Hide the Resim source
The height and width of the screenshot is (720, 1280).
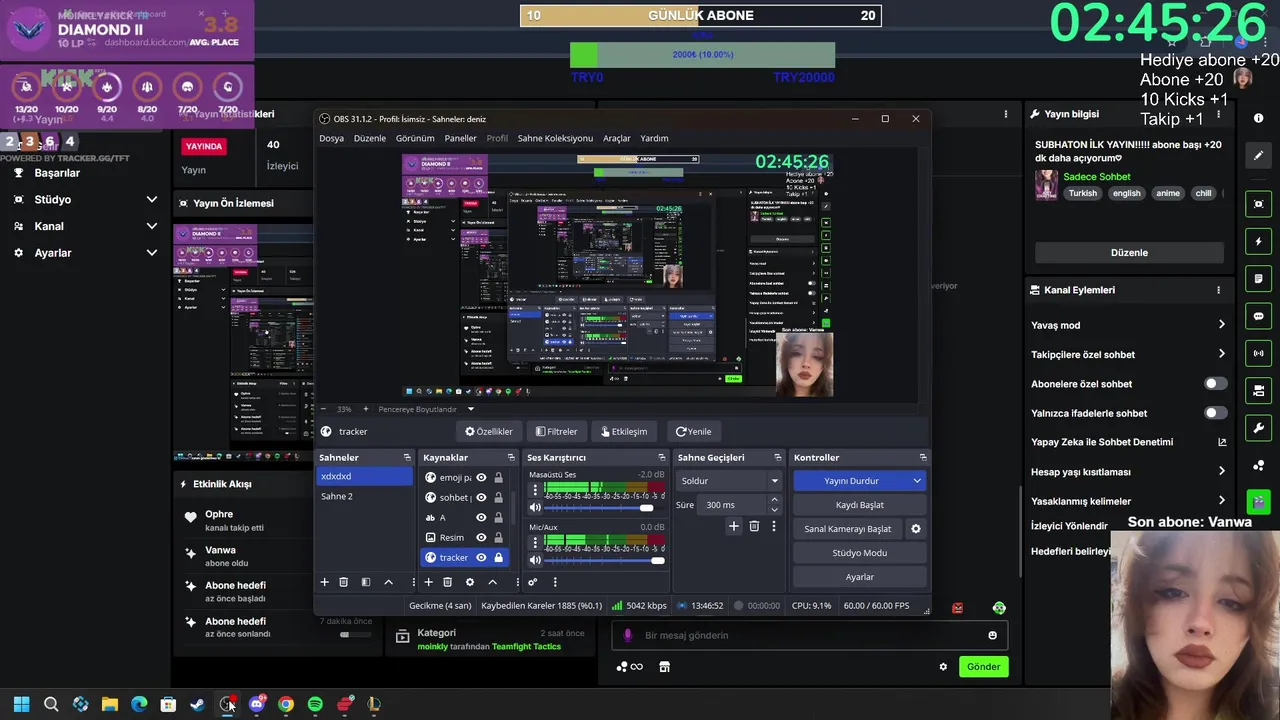coord(481,537)
